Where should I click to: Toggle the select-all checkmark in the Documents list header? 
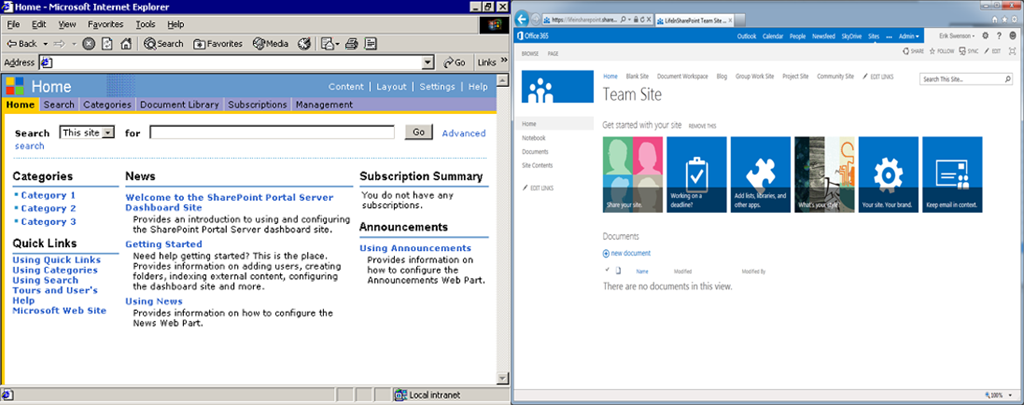(x=607, y=270)
